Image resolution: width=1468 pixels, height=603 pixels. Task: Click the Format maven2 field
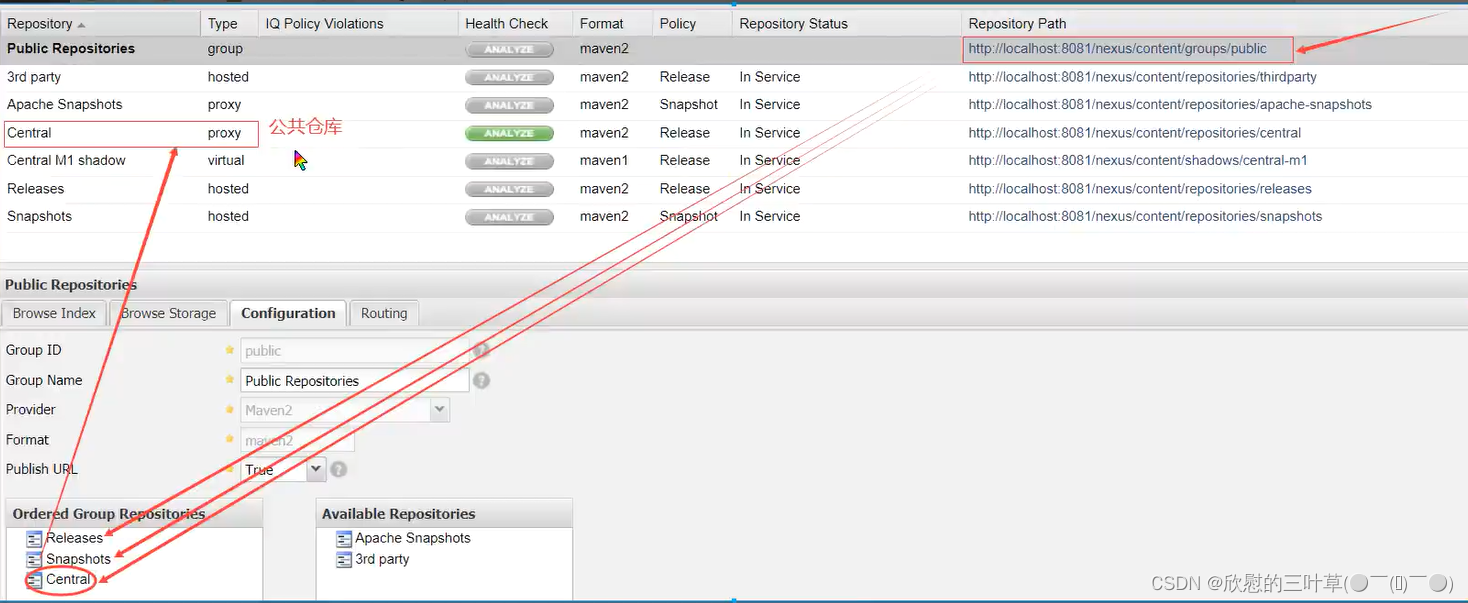(297, 440)
